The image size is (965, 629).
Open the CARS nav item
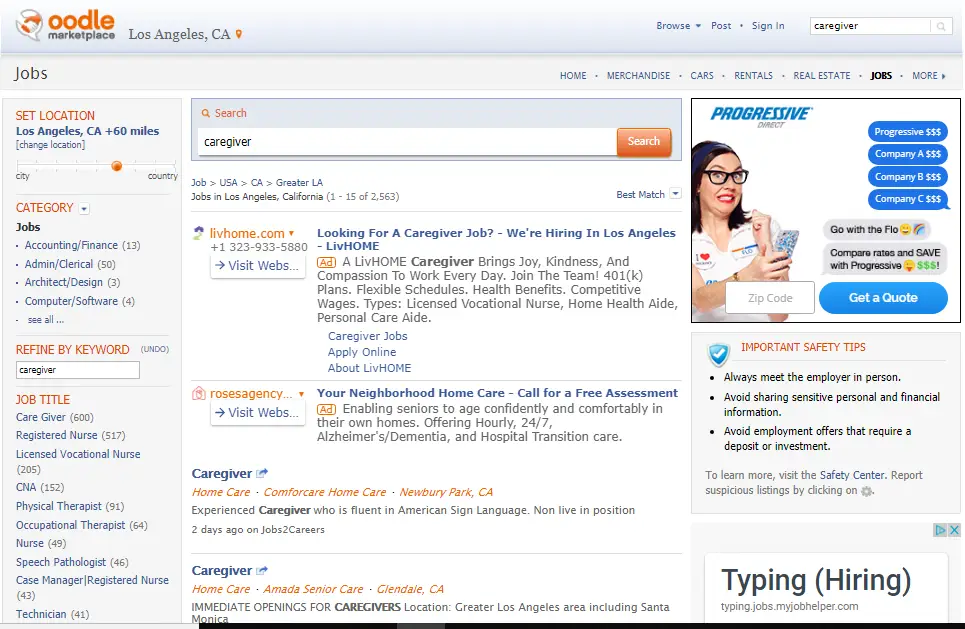point(702,76)
